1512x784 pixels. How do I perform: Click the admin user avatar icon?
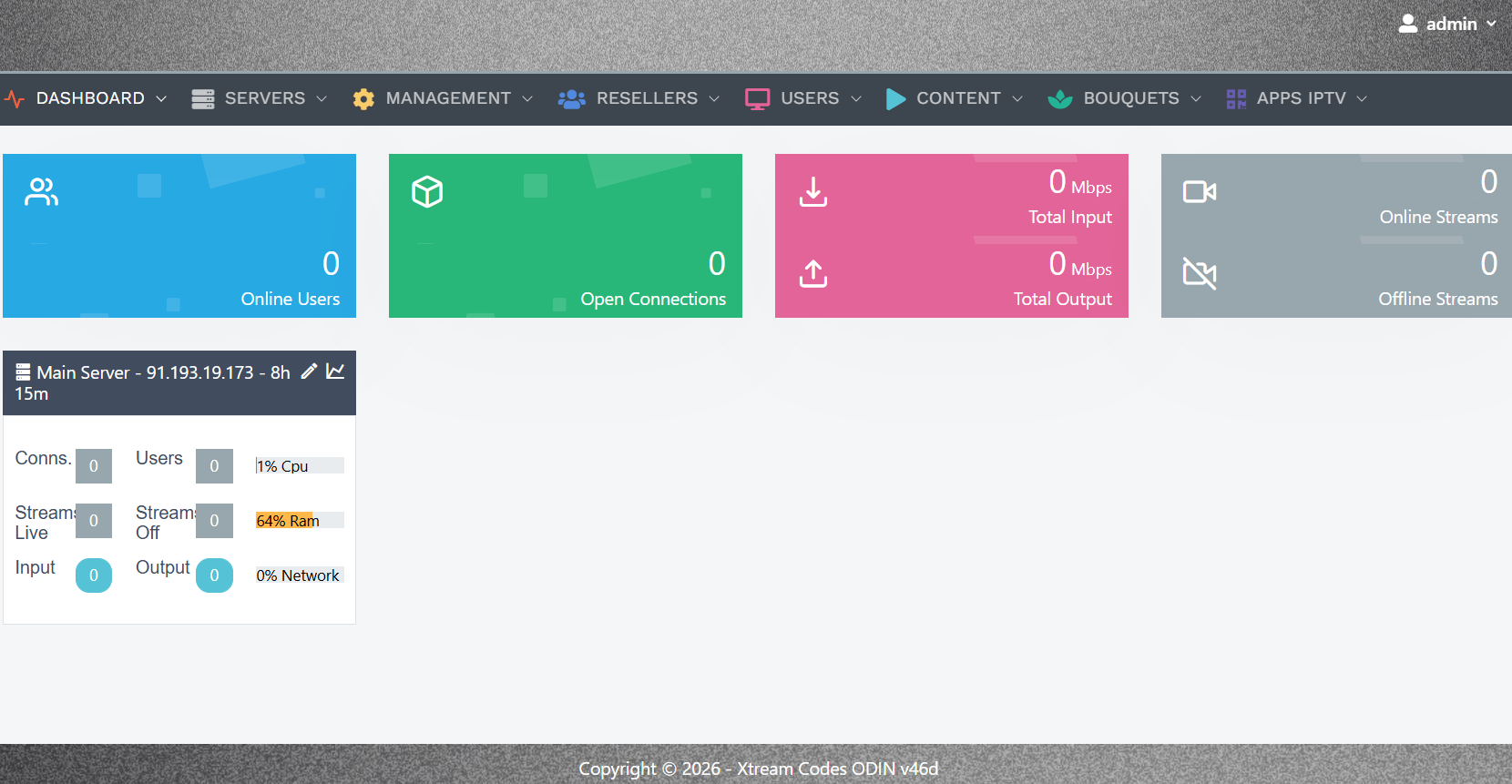(x=1408, y=24)
